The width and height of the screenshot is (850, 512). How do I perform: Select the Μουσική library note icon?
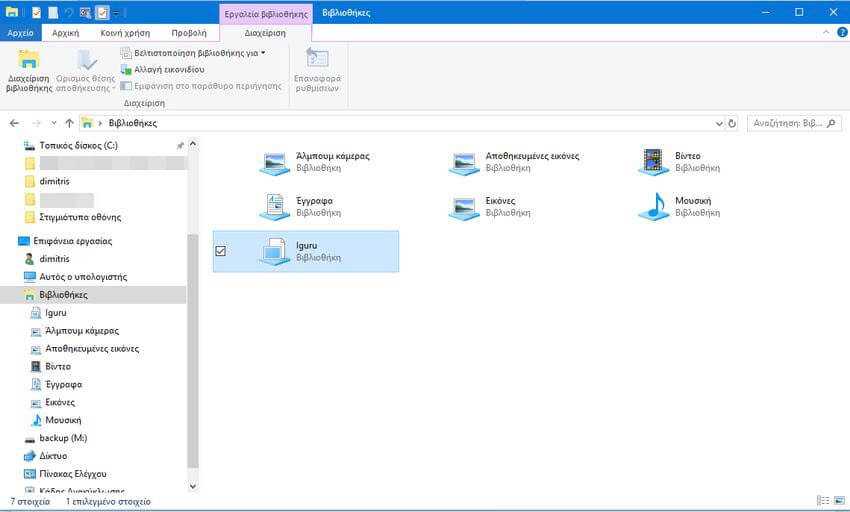click(654, 207)
